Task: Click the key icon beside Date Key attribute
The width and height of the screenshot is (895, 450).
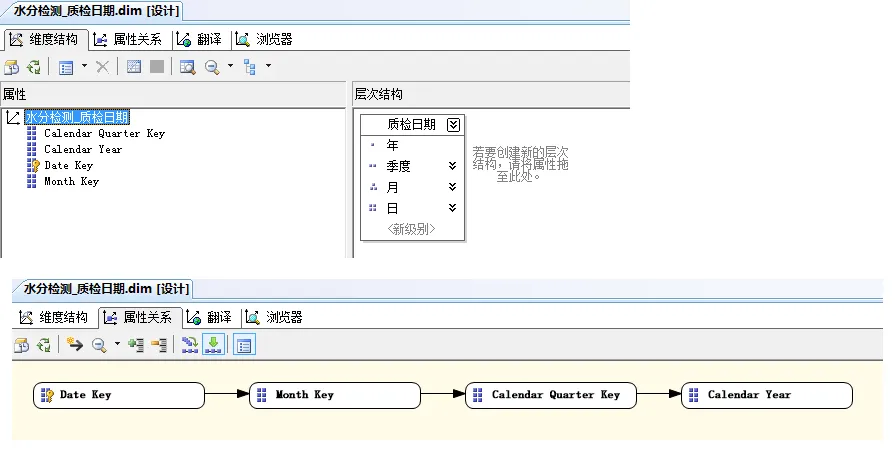Action: click(33, 166)
